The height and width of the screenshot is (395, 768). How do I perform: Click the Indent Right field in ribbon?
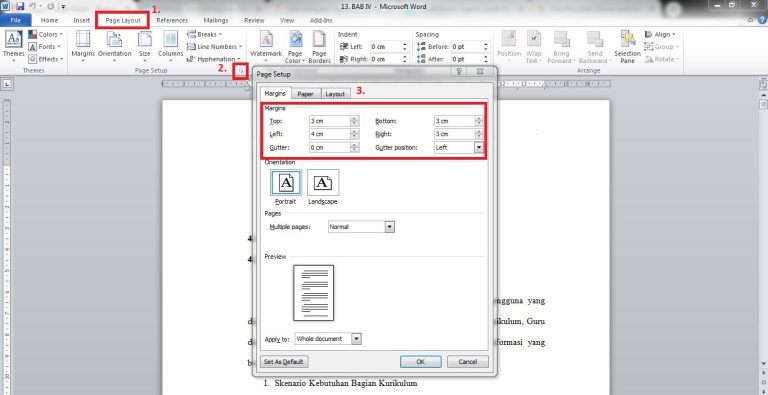(385, 59)
